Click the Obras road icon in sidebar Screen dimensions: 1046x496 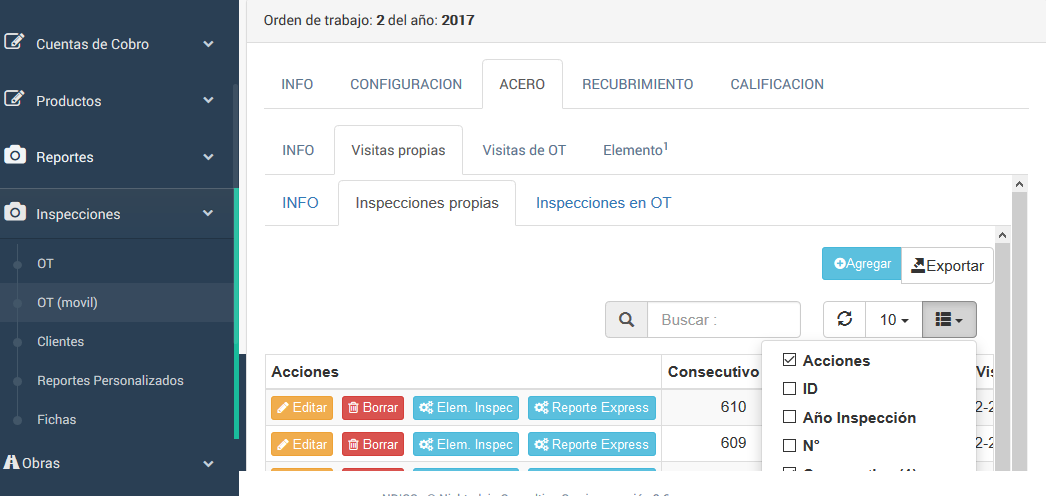point(12,462)
